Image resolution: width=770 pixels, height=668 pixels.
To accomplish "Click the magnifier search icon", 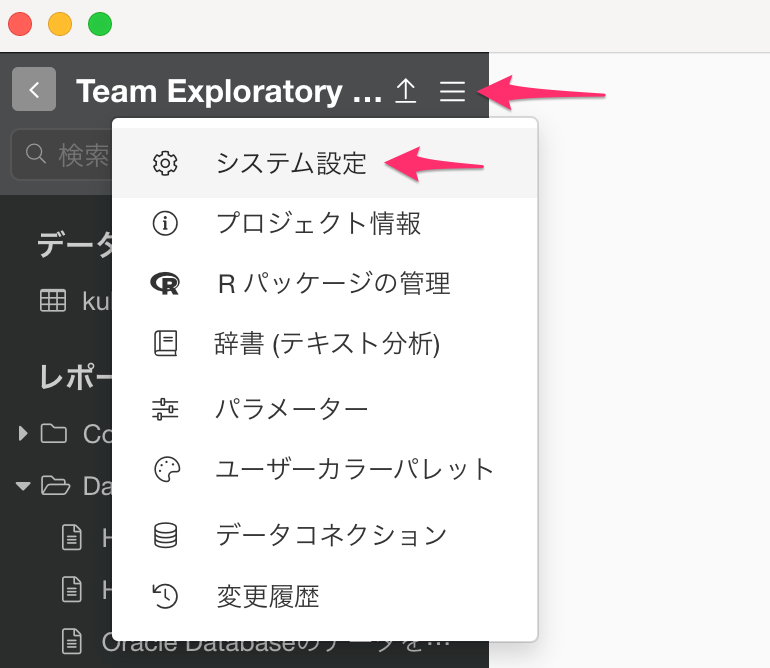I will 36,154.
